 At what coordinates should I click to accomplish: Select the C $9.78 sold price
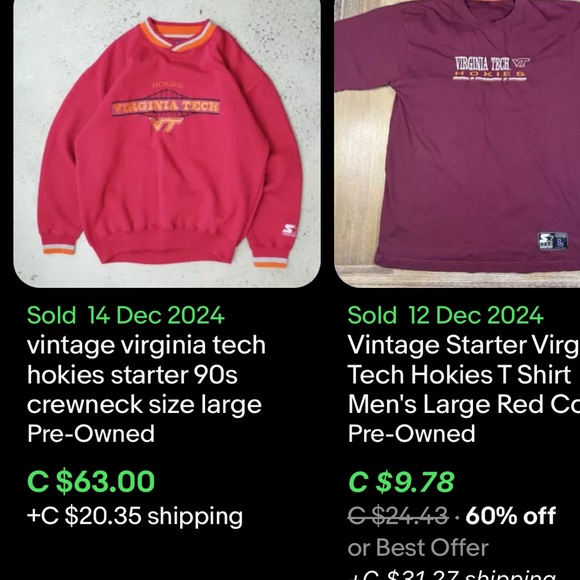(401, 481)
